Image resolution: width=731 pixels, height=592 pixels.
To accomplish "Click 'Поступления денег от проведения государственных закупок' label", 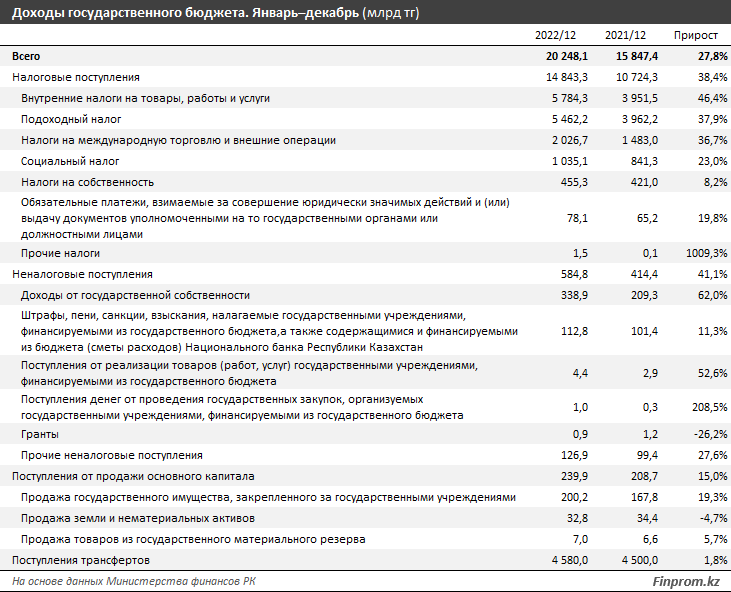I will pos(242,407).
